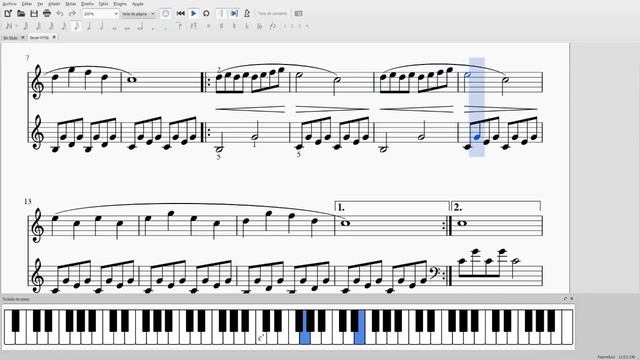Activate the image capture tool

point(298,13)
